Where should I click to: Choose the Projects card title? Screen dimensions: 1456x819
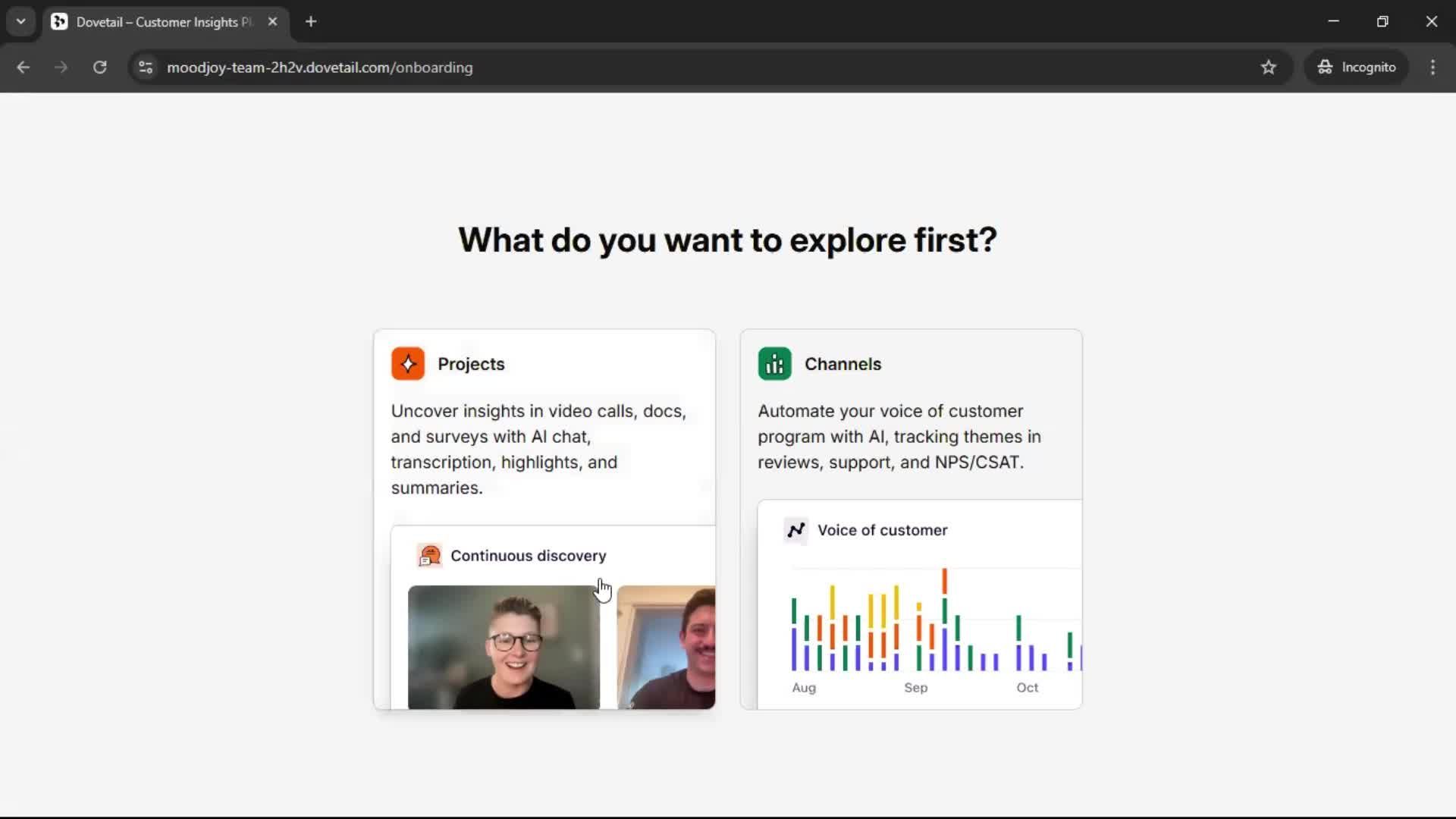coord(471,364)
